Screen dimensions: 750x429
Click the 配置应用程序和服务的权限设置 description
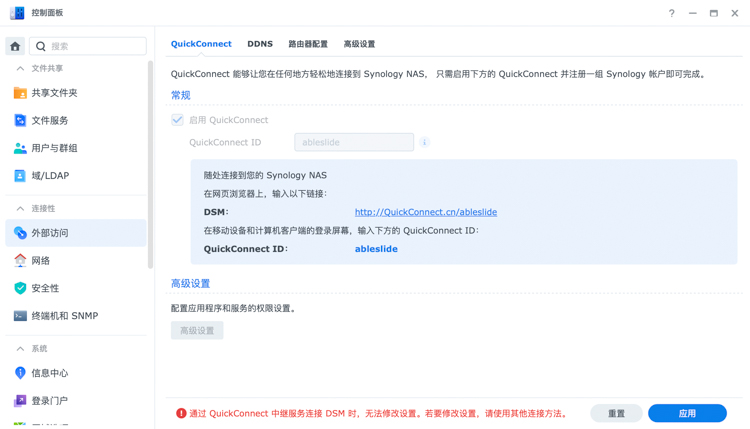233,308
